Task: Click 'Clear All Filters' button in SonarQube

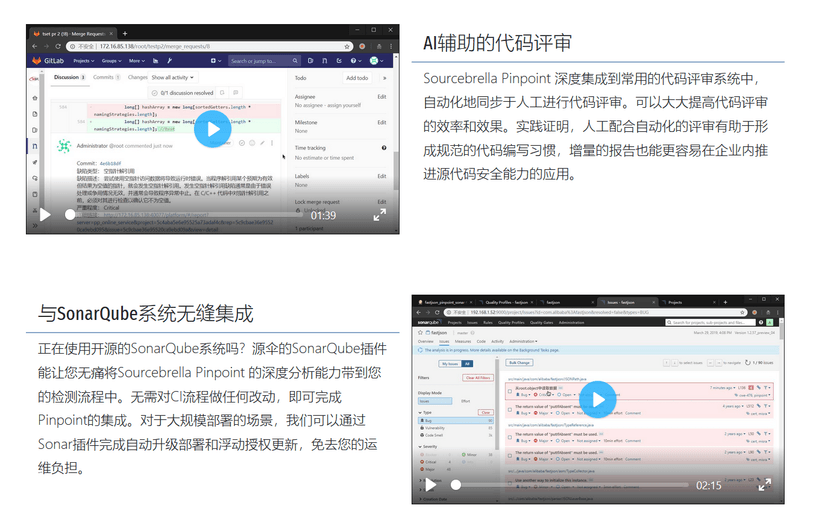Action: [478, 377]
